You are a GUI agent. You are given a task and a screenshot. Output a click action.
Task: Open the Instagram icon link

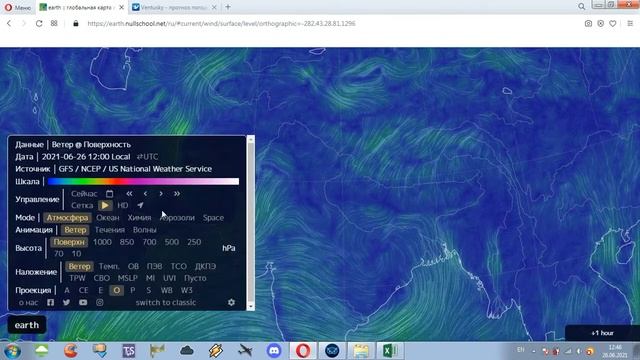100,302
